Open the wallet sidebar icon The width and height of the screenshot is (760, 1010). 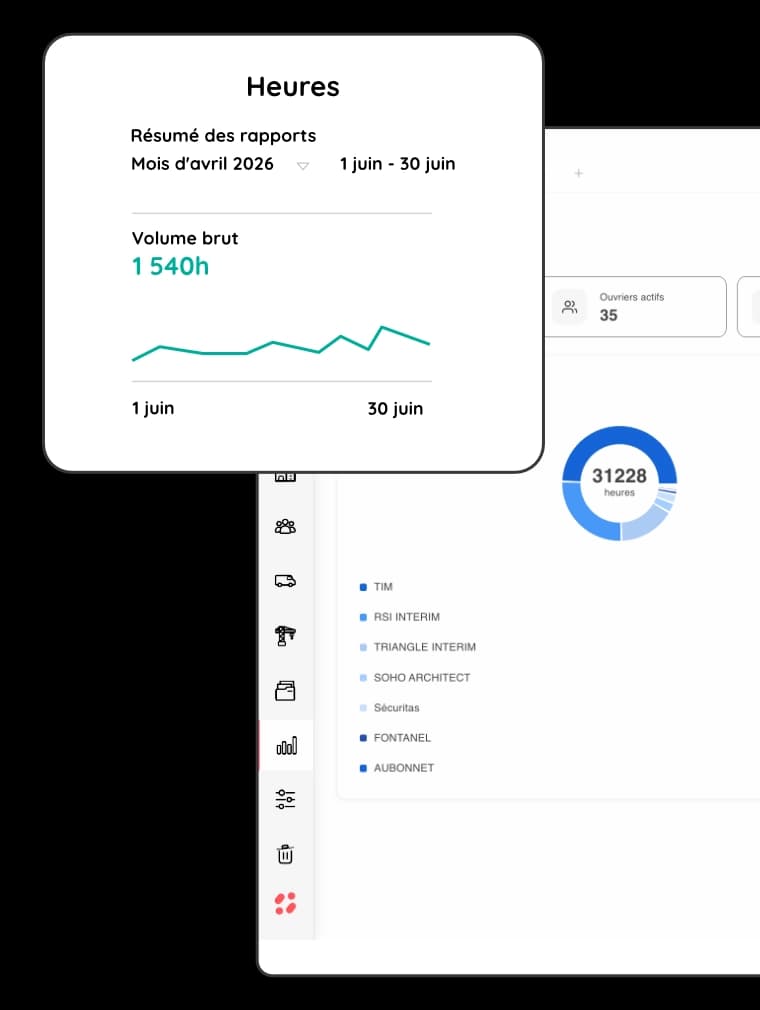tap(285, 691)
